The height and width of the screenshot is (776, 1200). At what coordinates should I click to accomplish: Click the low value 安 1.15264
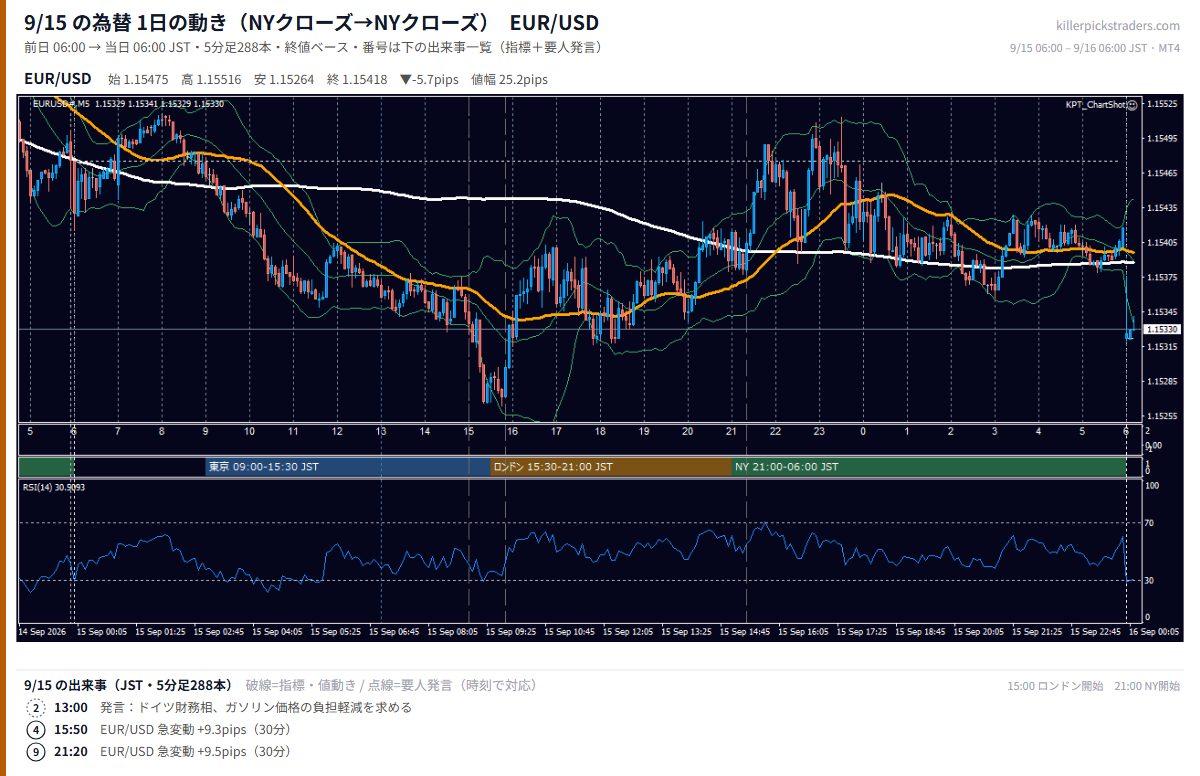tap(284, 79)
